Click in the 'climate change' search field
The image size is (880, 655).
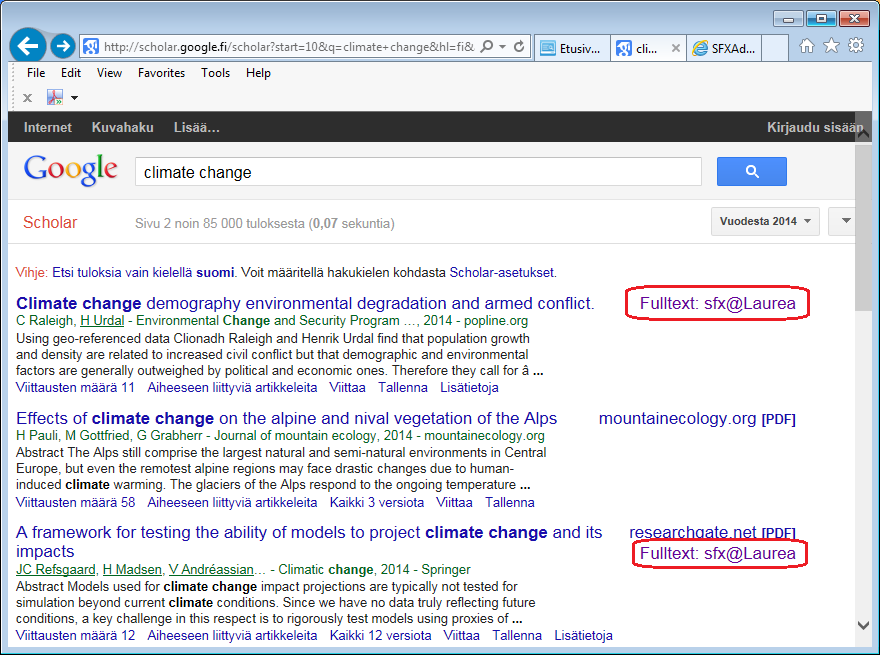[x=418, y=172]
